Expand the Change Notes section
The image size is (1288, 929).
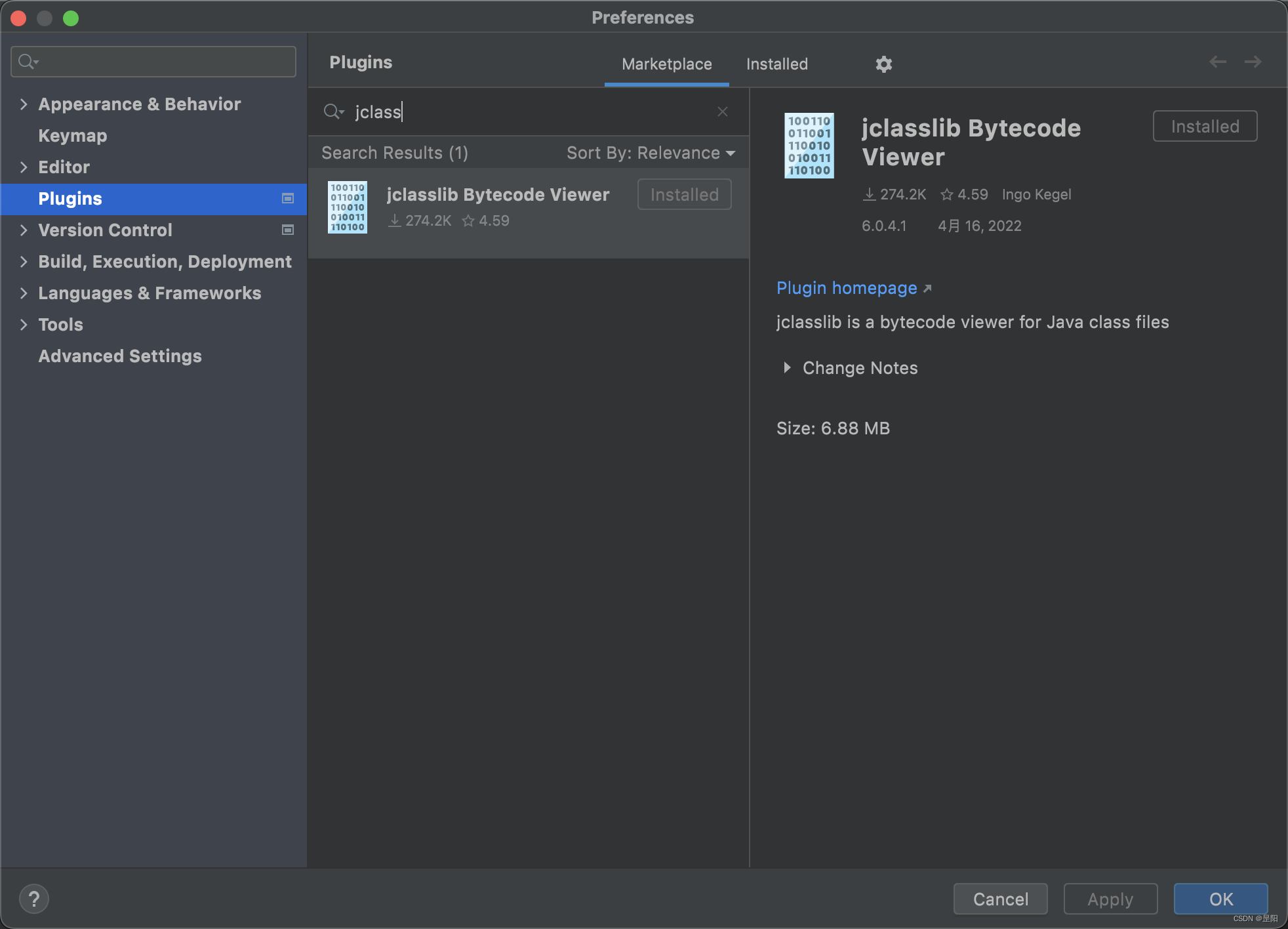point(859,367)
